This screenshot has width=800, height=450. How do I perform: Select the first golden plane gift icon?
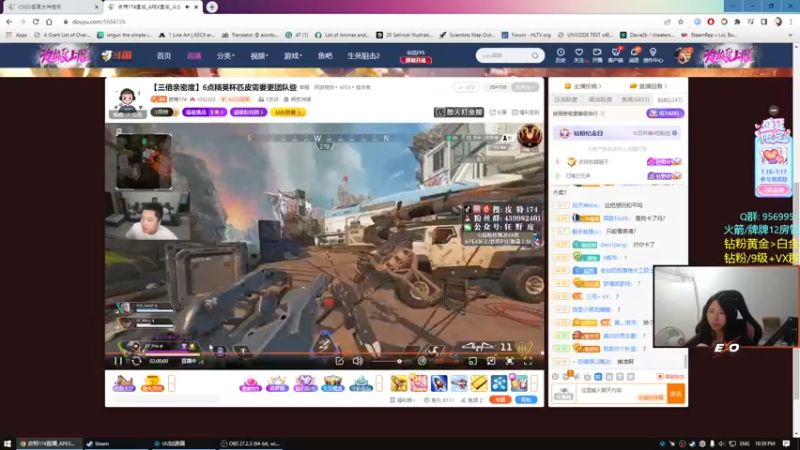[x=399, y=383]
